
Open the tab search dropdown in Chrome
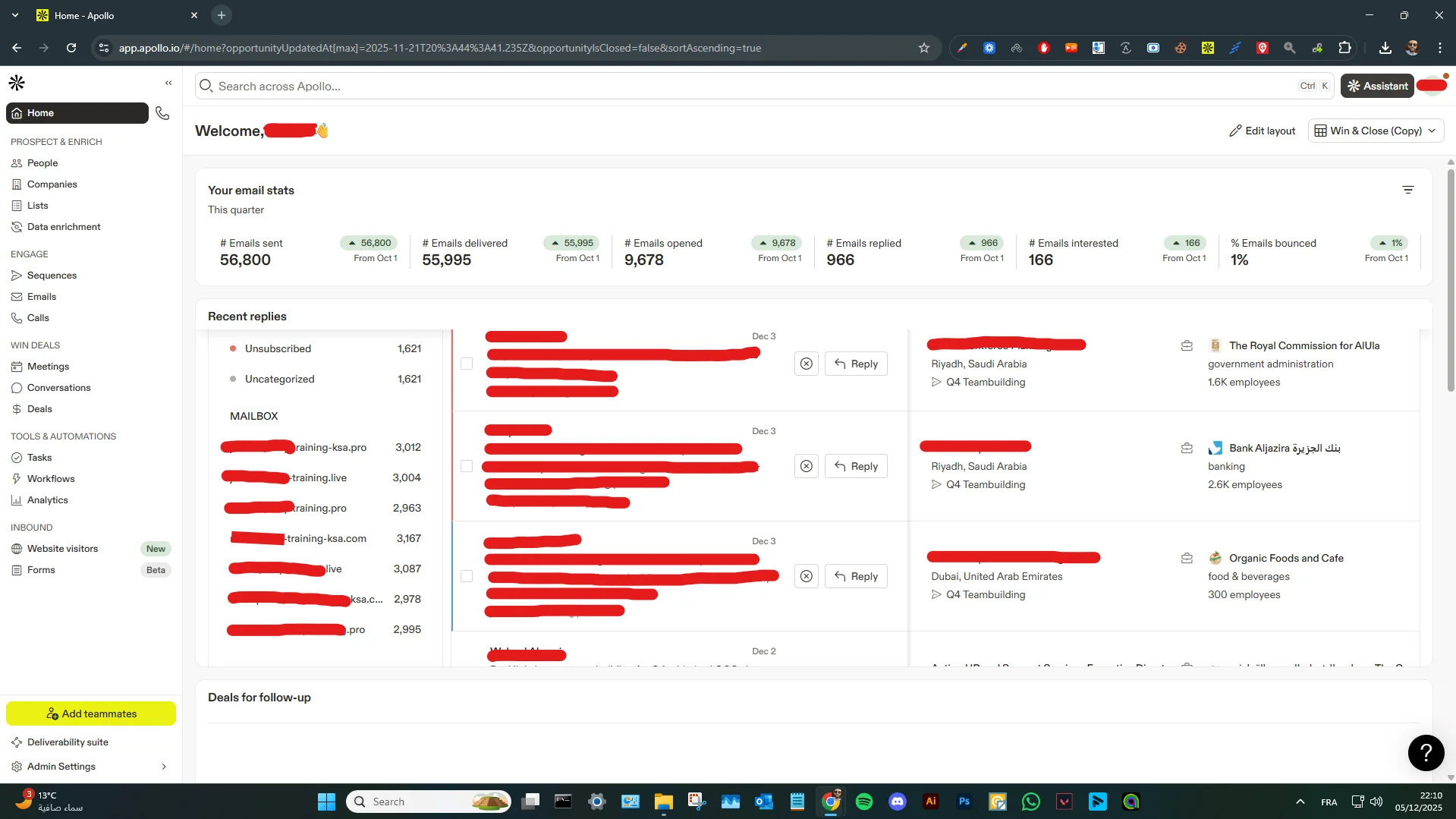14,15
